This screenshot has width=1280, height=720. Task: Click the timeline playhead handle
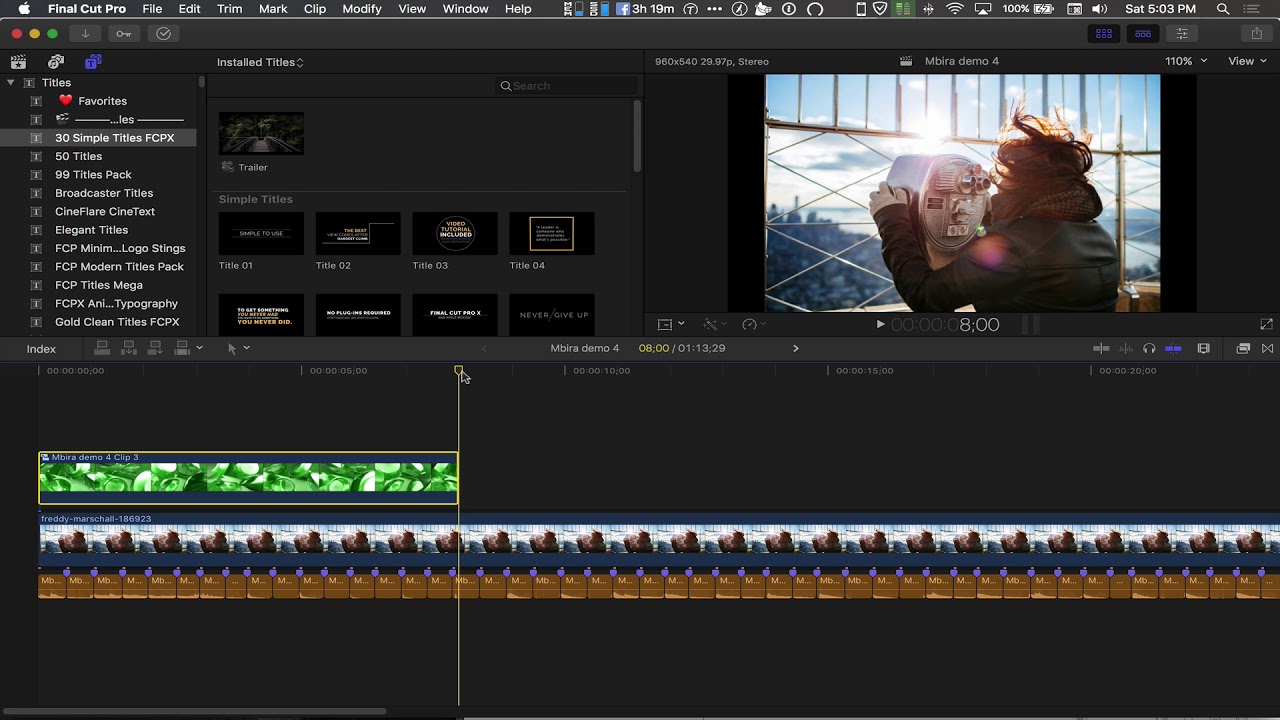(x=459, y=371)
